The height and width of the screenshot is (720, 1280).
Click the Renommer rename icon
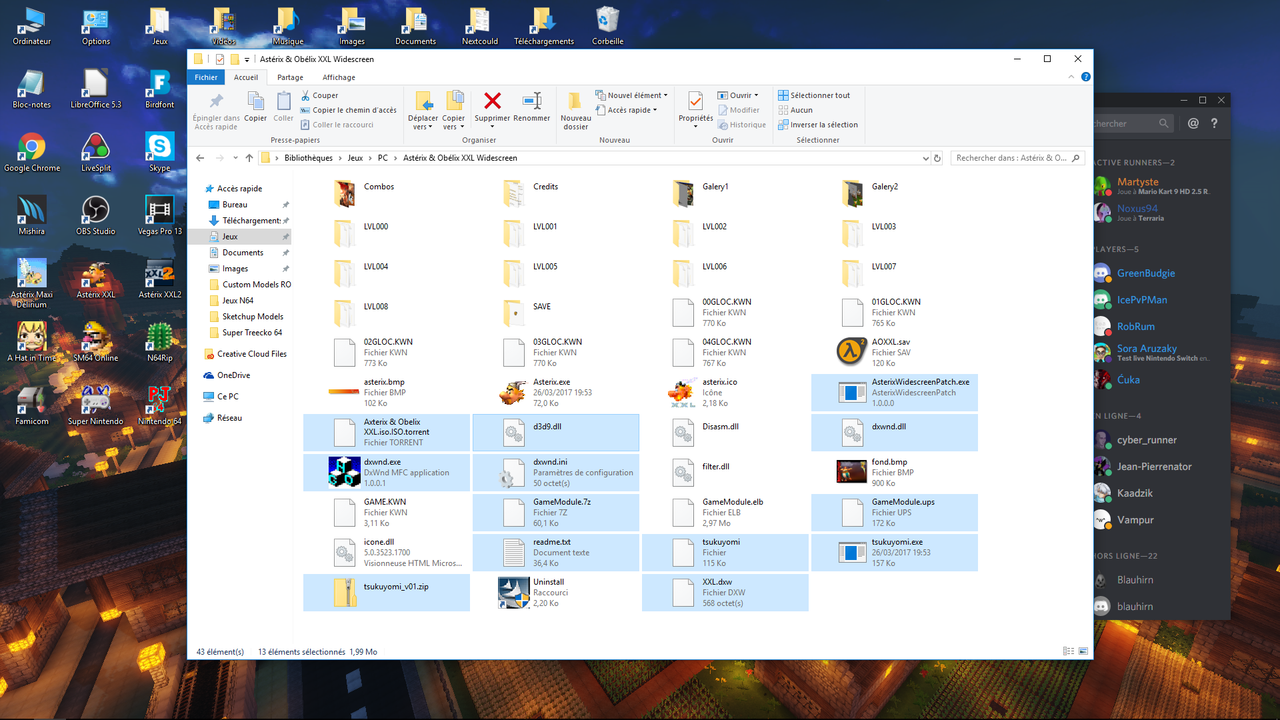pyautogui.click(x=532, y=100)
